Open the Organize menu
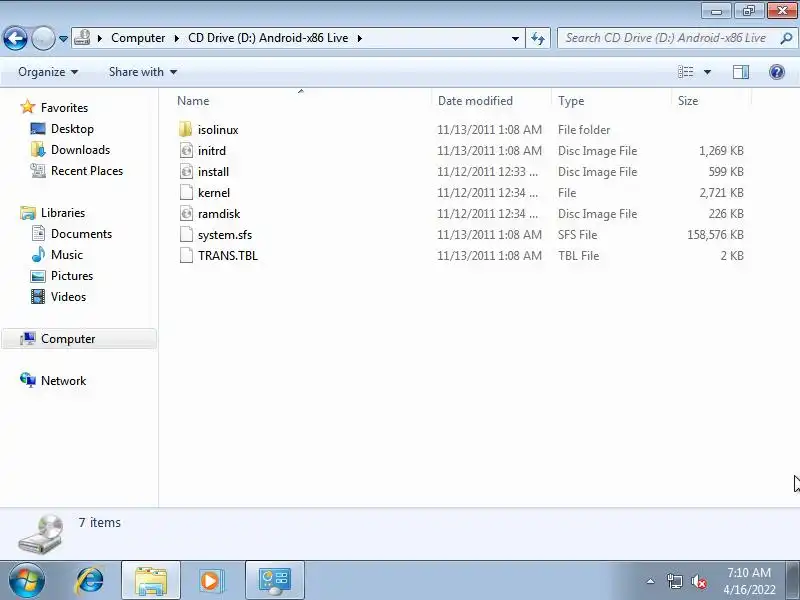The width and height of the screenshot is (800, 600). (48, 72)
